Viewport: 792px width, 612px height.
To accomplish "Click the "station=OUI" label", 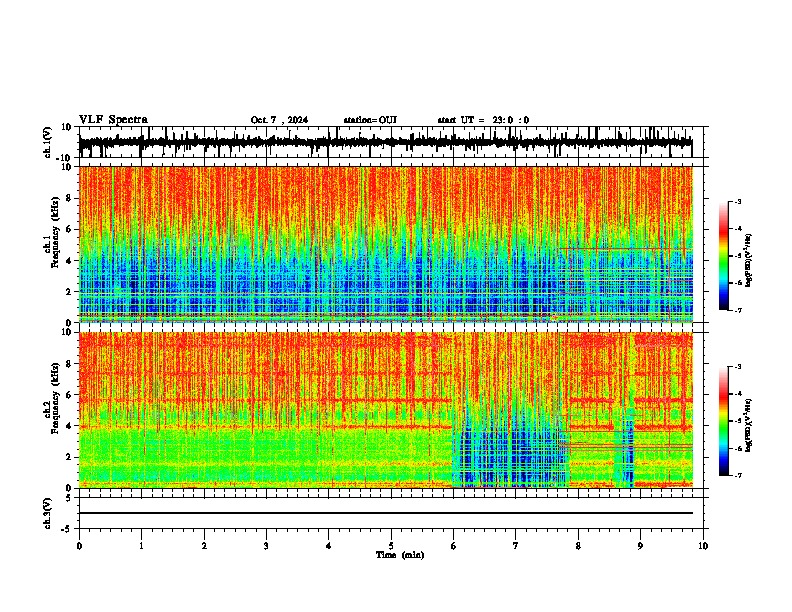I will [x=370, y=120].
